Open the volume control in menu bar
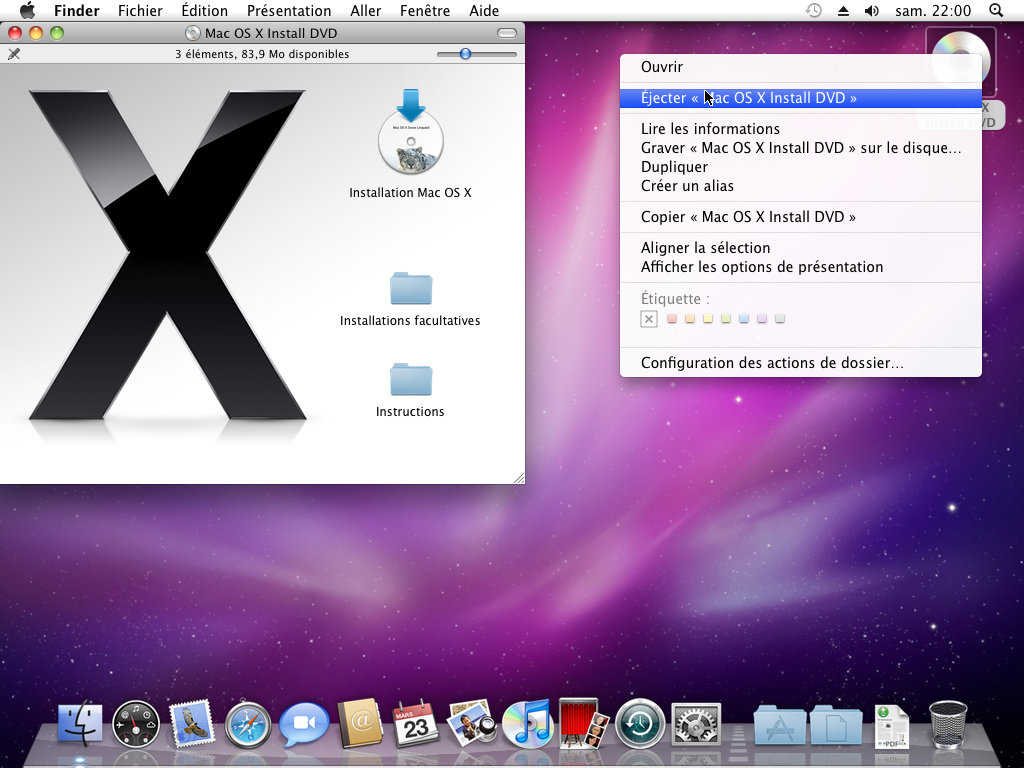 point(871,11)
